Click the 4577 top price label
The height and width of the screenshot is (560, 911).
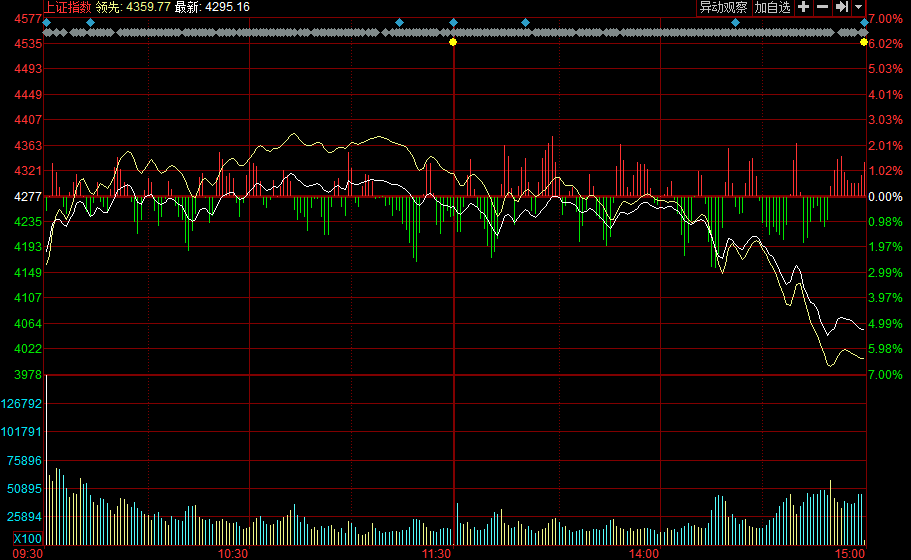(x=28, y=19)
